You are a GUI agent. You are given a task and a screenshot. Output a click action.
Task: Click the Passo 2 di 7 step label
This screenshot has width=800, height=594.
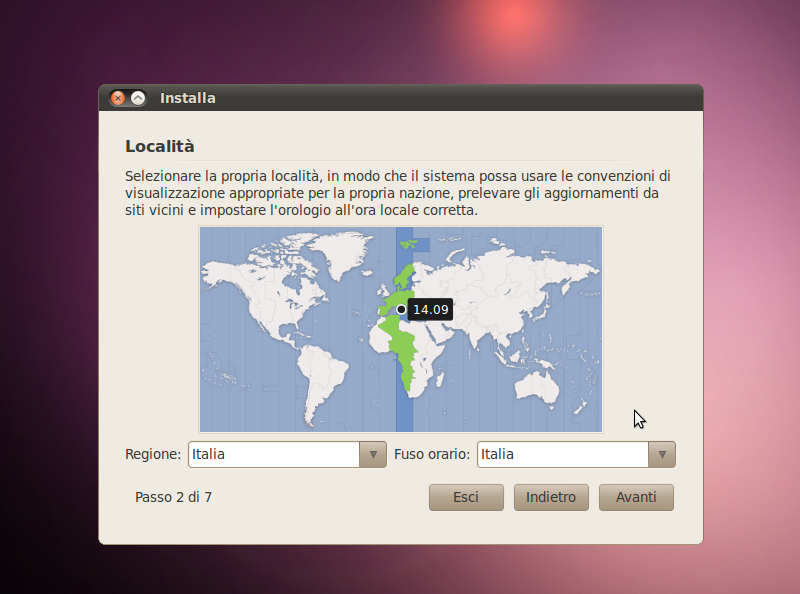[173, 497]
